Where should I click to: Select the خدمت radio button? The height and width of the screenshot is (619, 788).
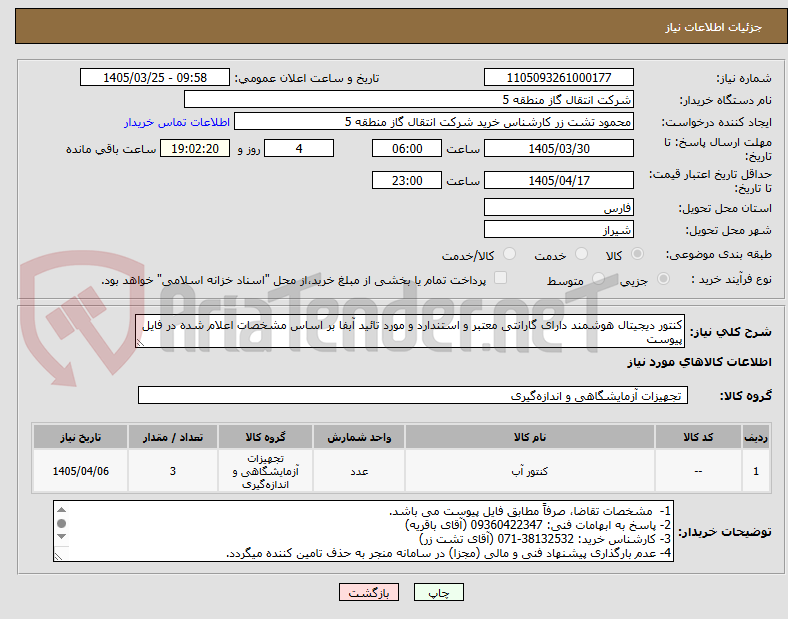[581, 254]
